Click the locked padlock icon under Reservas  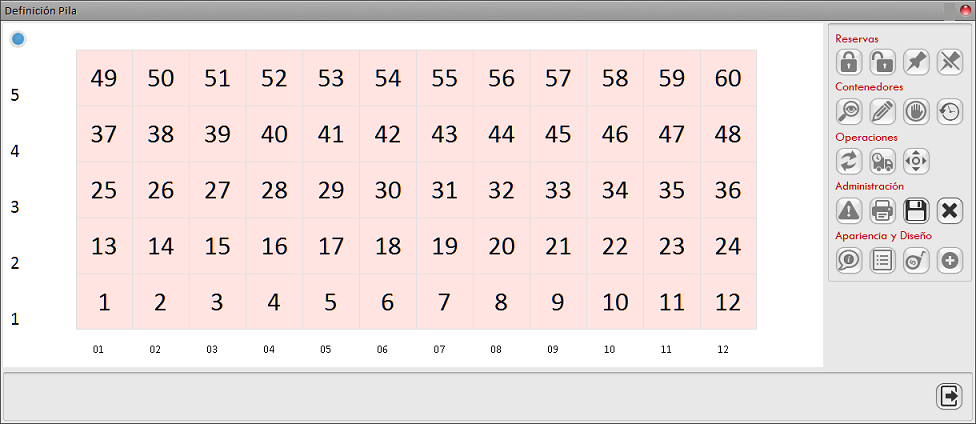849,62
